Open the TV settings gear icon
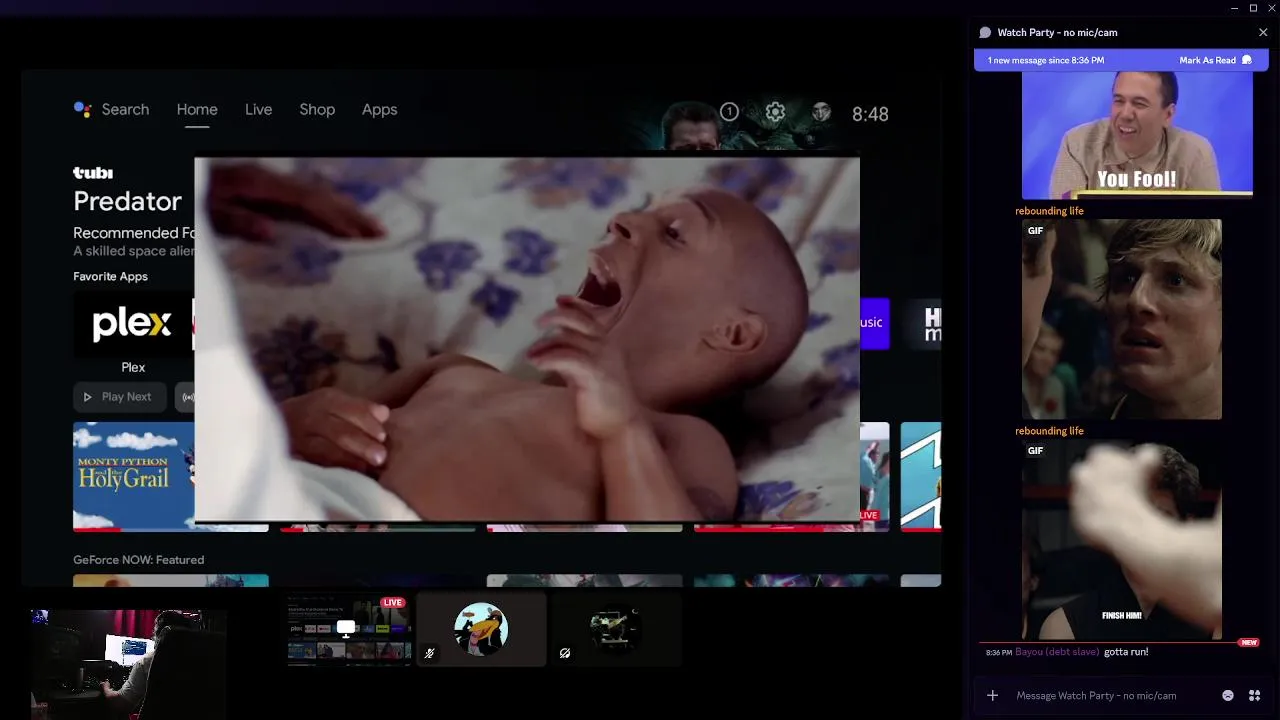 coord(775,112)
